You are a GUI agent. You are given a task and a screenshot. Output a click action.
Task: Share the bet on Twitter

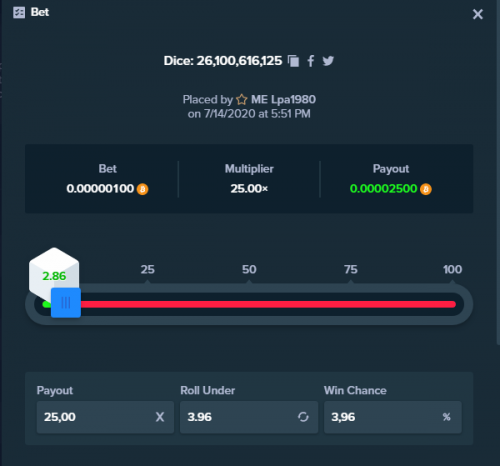click(x=328, y=61)
